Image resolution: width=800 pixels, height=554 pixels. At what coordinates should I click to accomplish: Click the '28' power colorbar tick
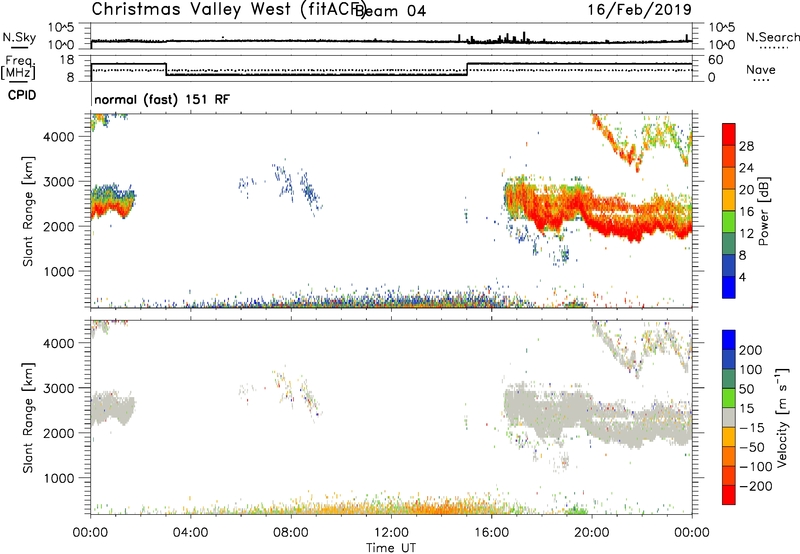point(746,146)
